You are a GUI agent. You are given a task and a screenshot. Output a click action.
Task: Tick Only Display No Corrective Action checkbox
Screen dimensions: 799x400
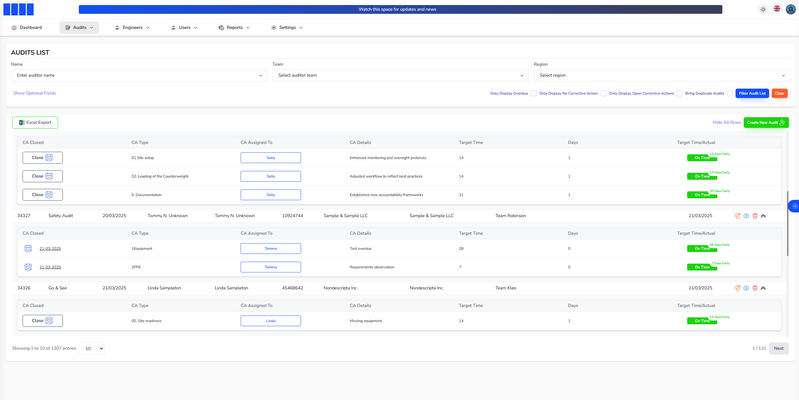click(603, 93)
